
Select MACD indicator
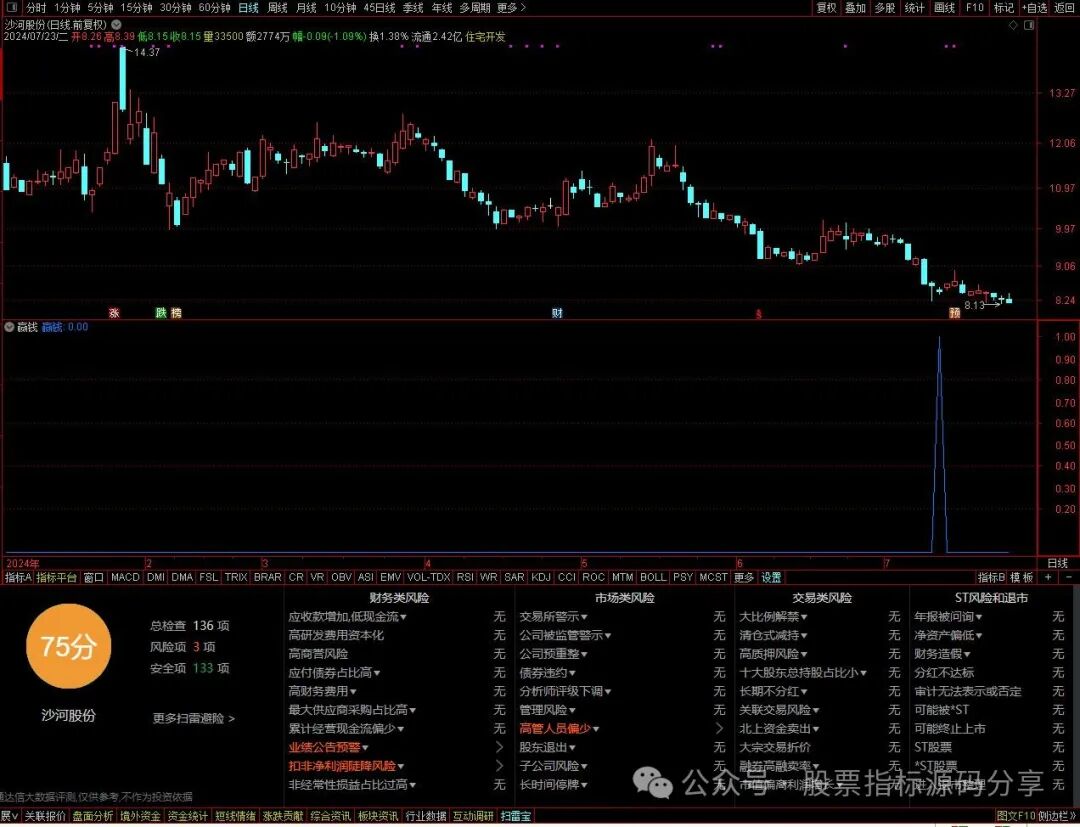125,577
